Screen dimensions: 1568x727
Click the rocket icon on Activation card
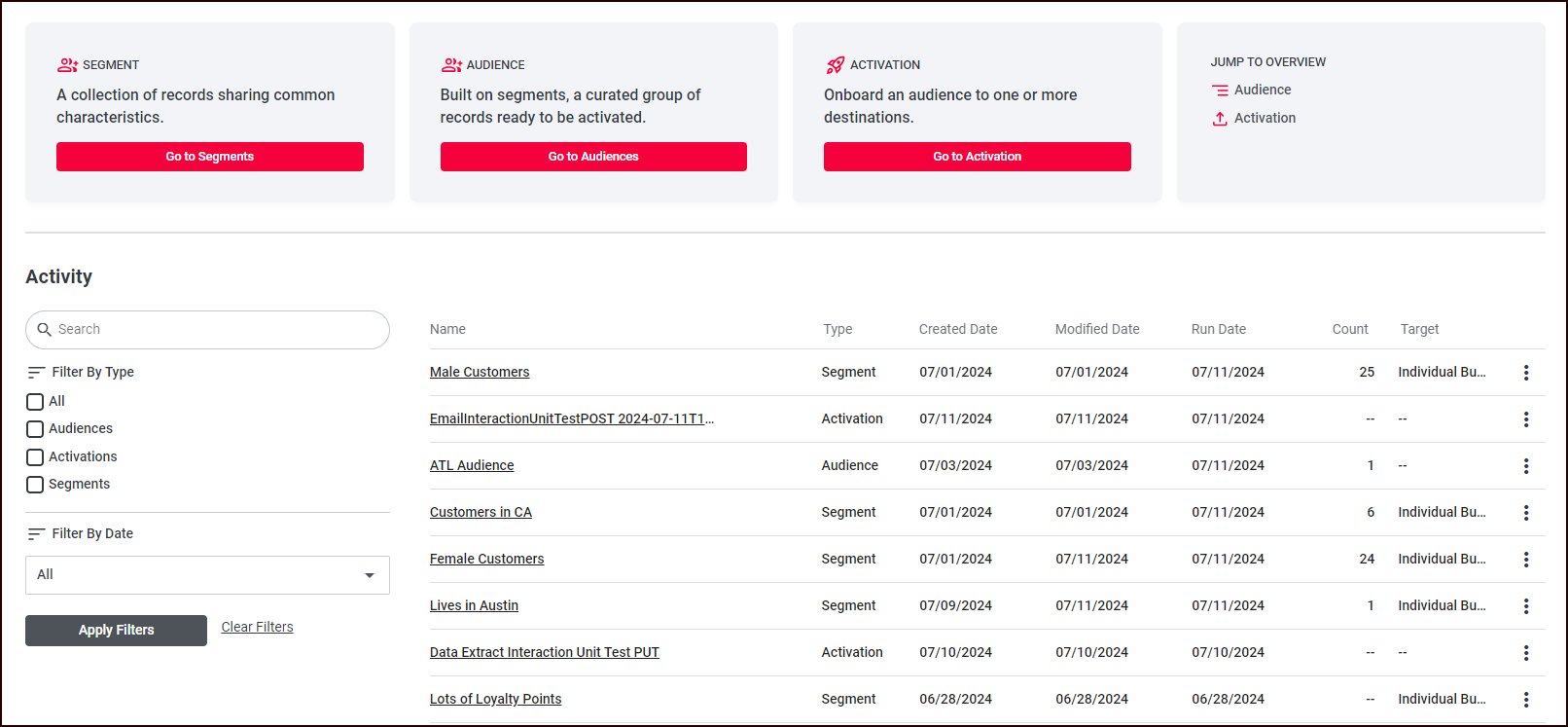click(x=835, y=65)
